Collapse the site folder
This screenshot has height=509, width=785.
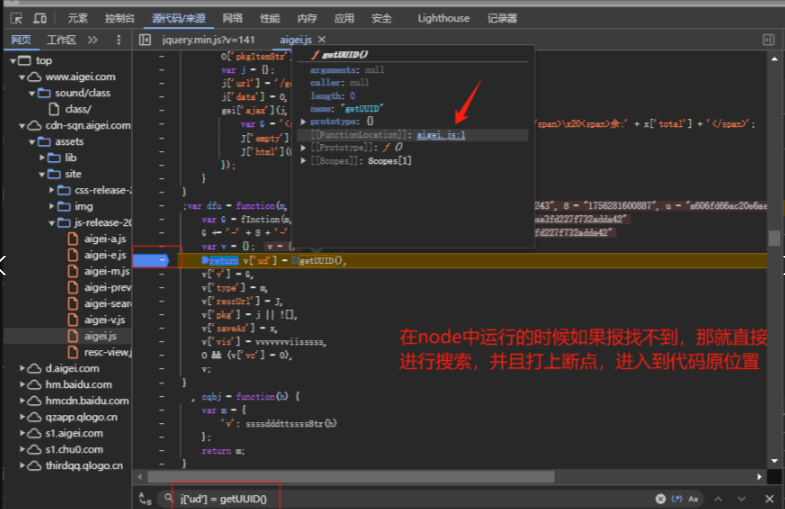42,174
